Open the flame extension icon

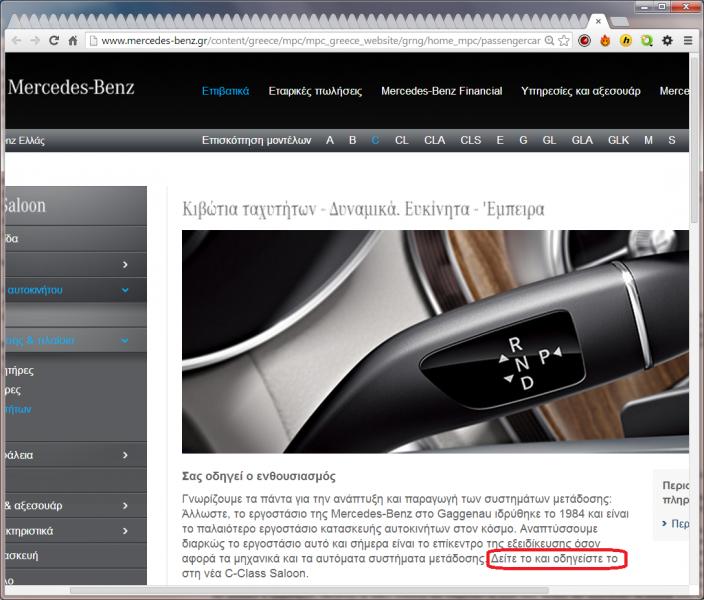coord(605,40)
